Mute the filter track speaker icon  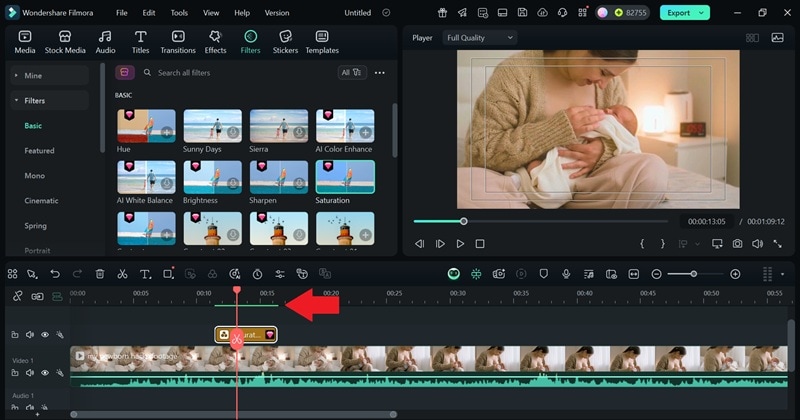pyautogui.click(x=30, y=335)
